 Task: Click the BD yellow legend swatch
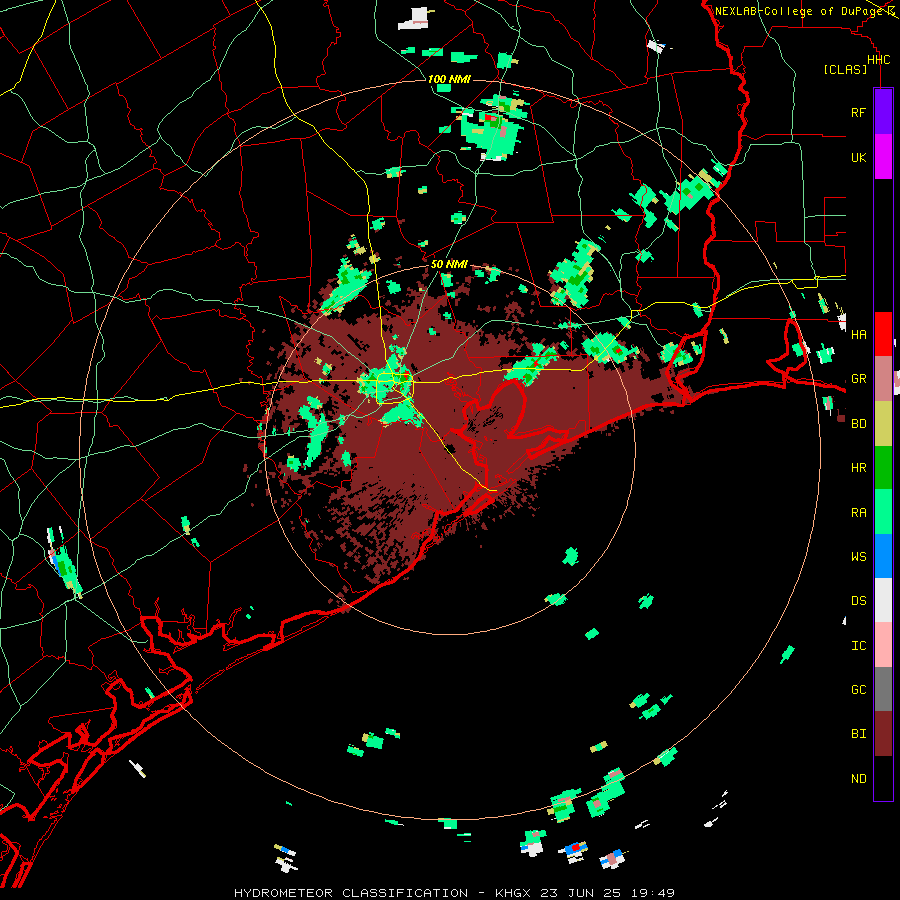[x=883, y=424]
